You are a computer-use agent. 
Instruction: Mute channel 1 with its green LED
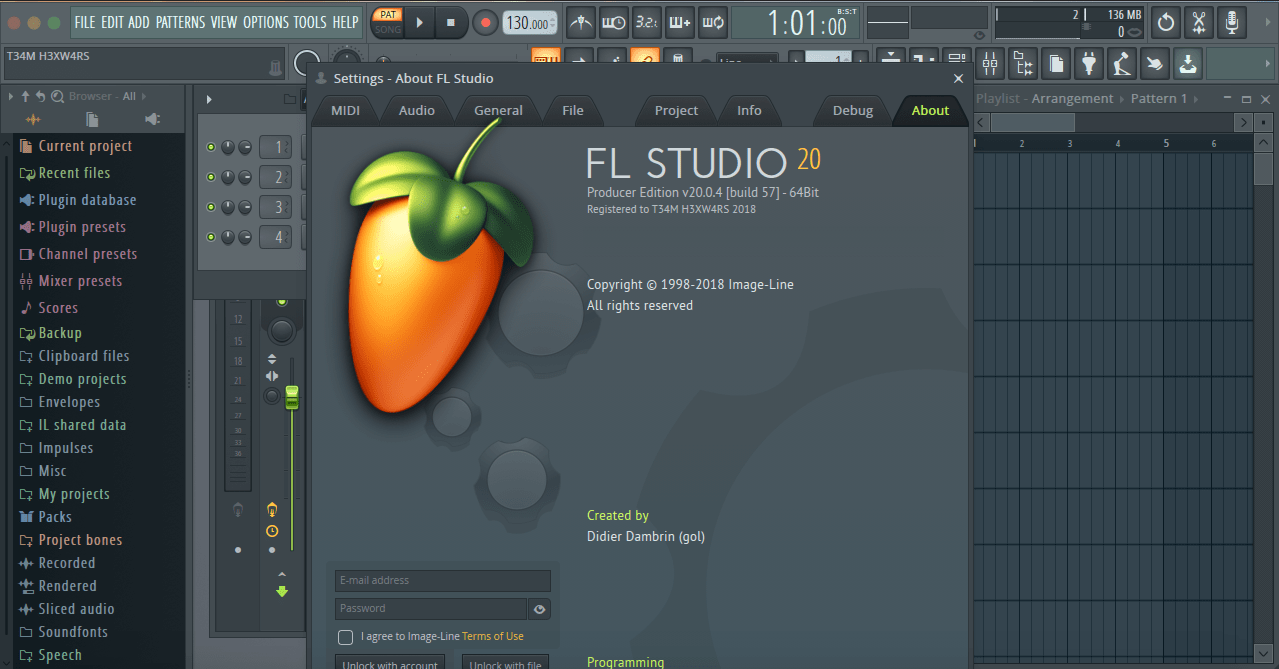click(x=211, y=148)
